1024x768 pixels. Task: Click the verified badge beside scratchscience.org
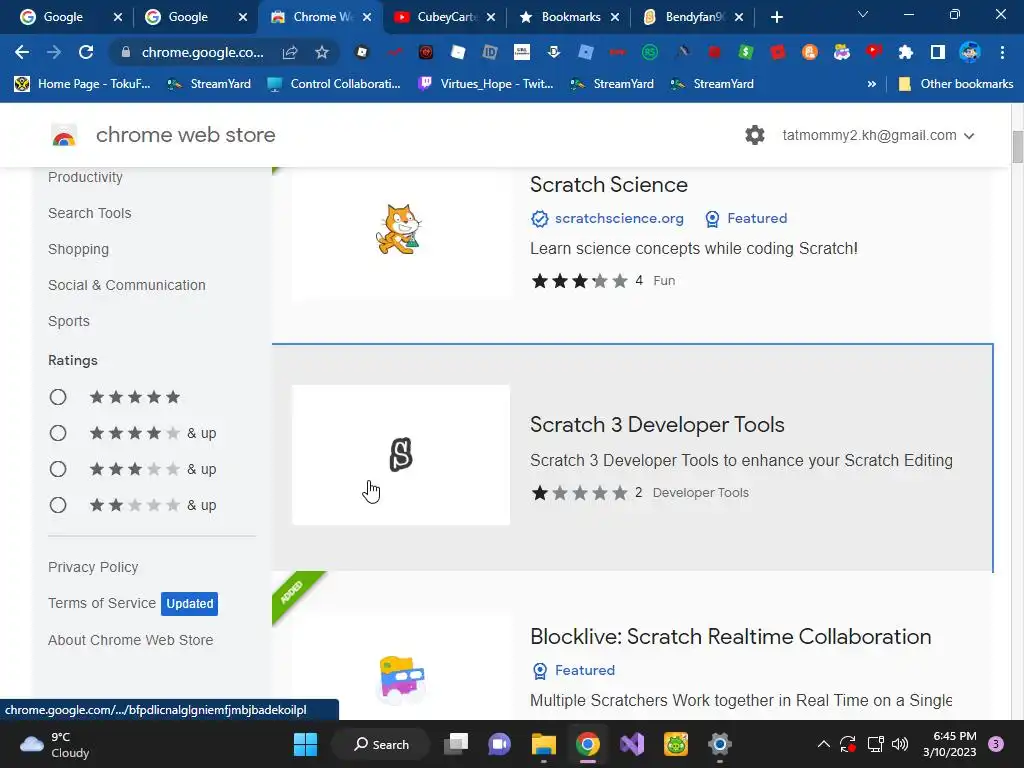[x=539, y=219]
